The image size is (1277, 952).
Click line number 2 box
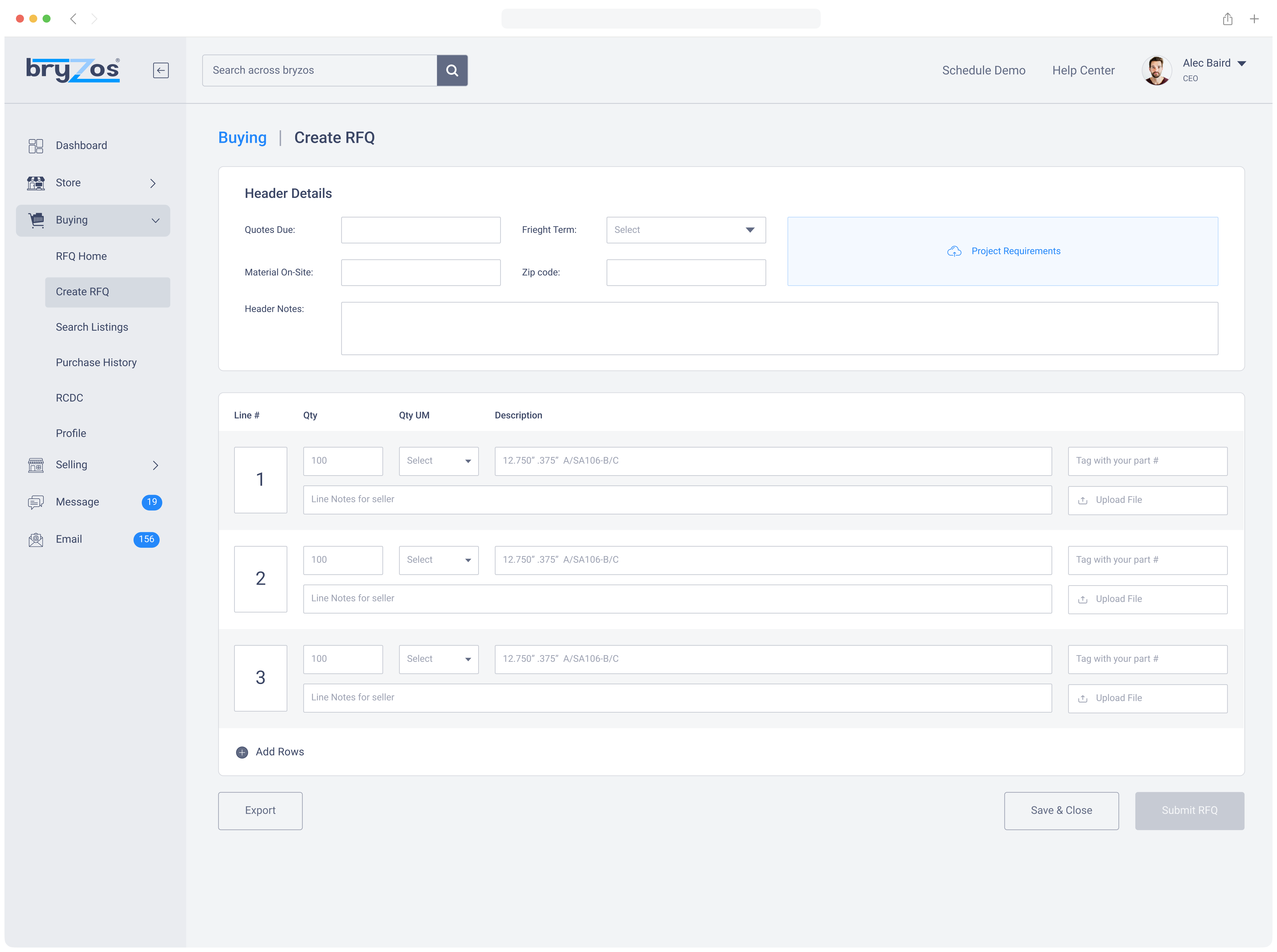pyautogui.click(x=260, y=579)
